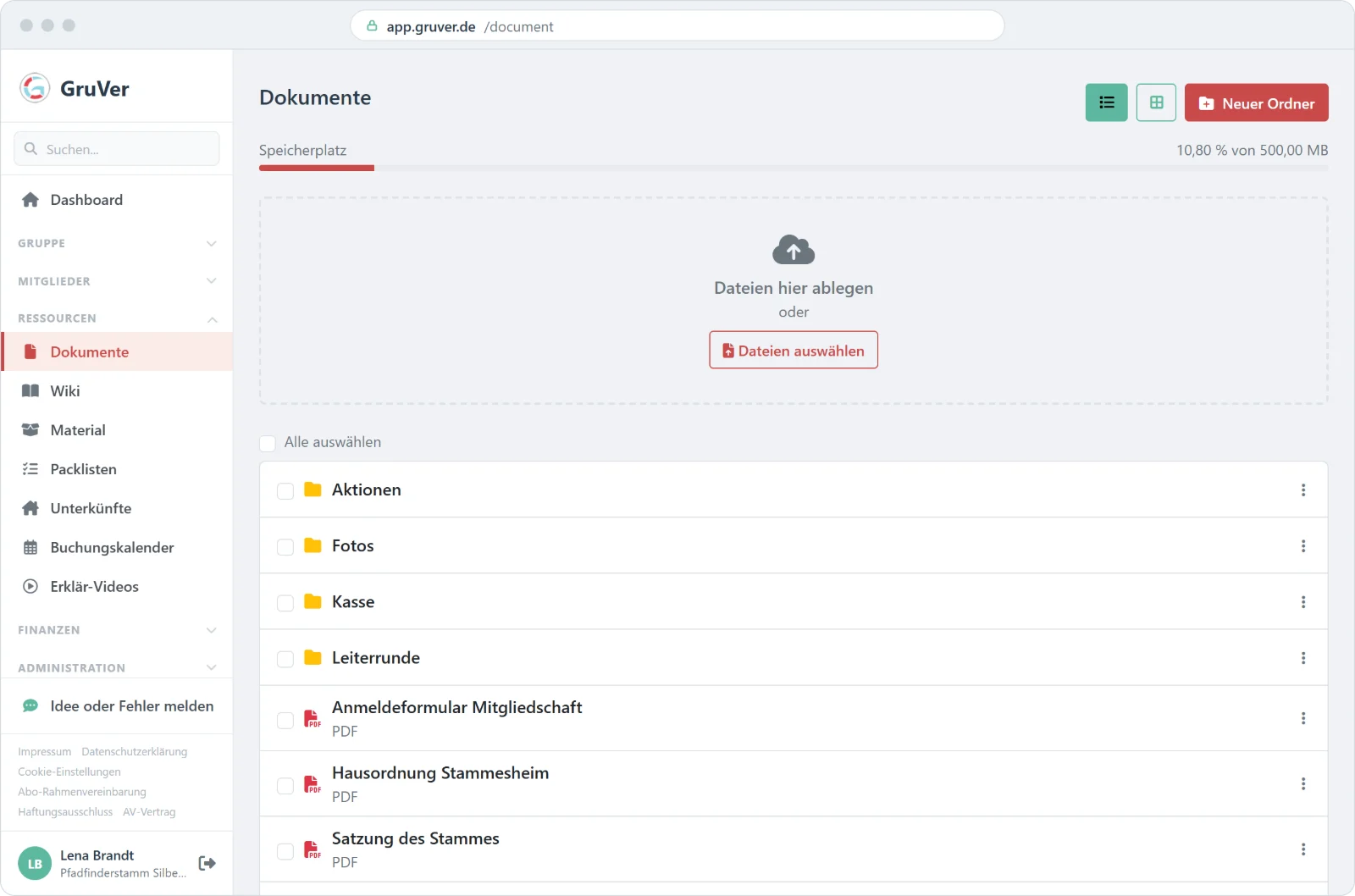Open Dashboard in the sidebar

tap(117, 200)
